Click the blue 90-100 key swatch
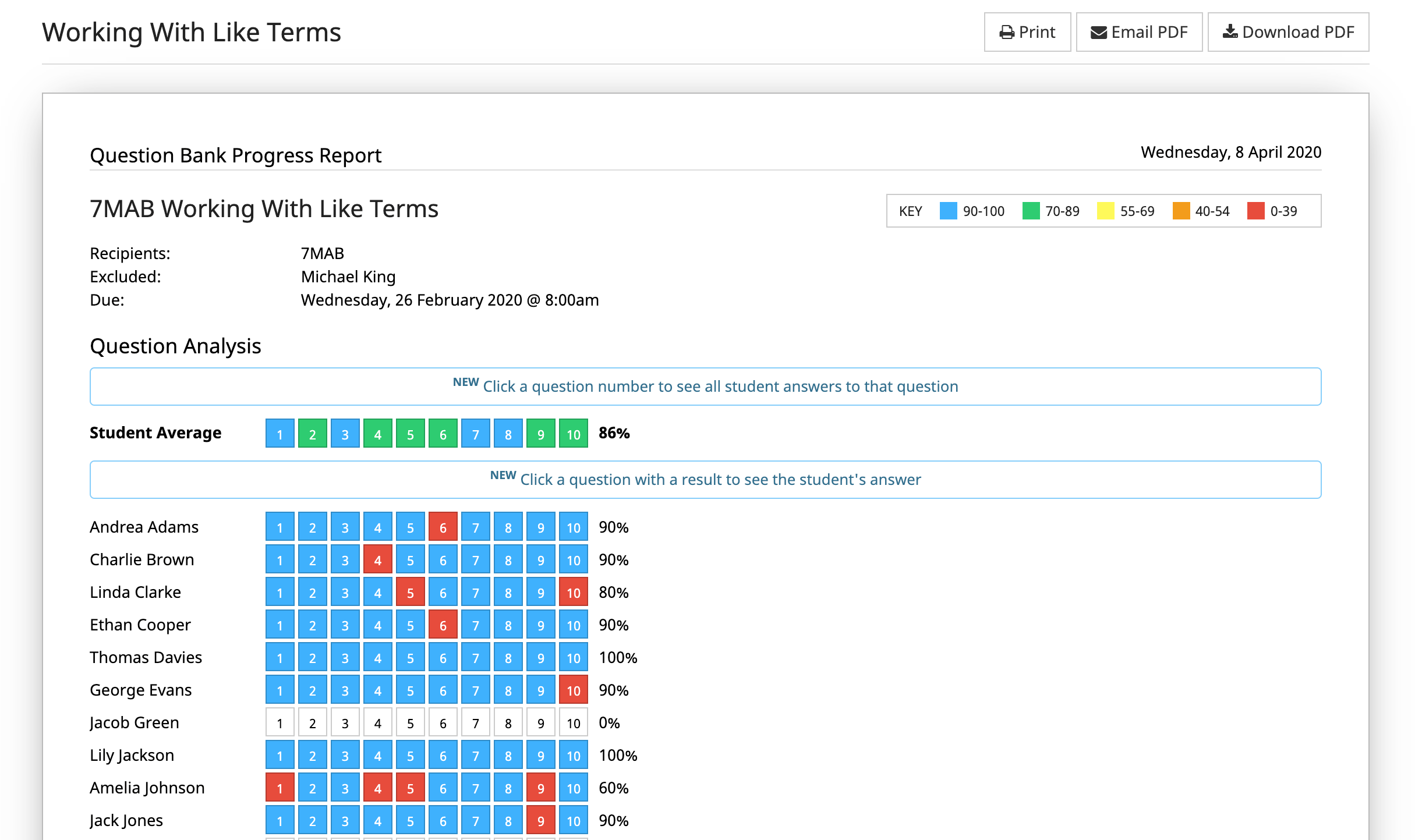Viewport: 1415px width, 840px height. click(948, 211)
